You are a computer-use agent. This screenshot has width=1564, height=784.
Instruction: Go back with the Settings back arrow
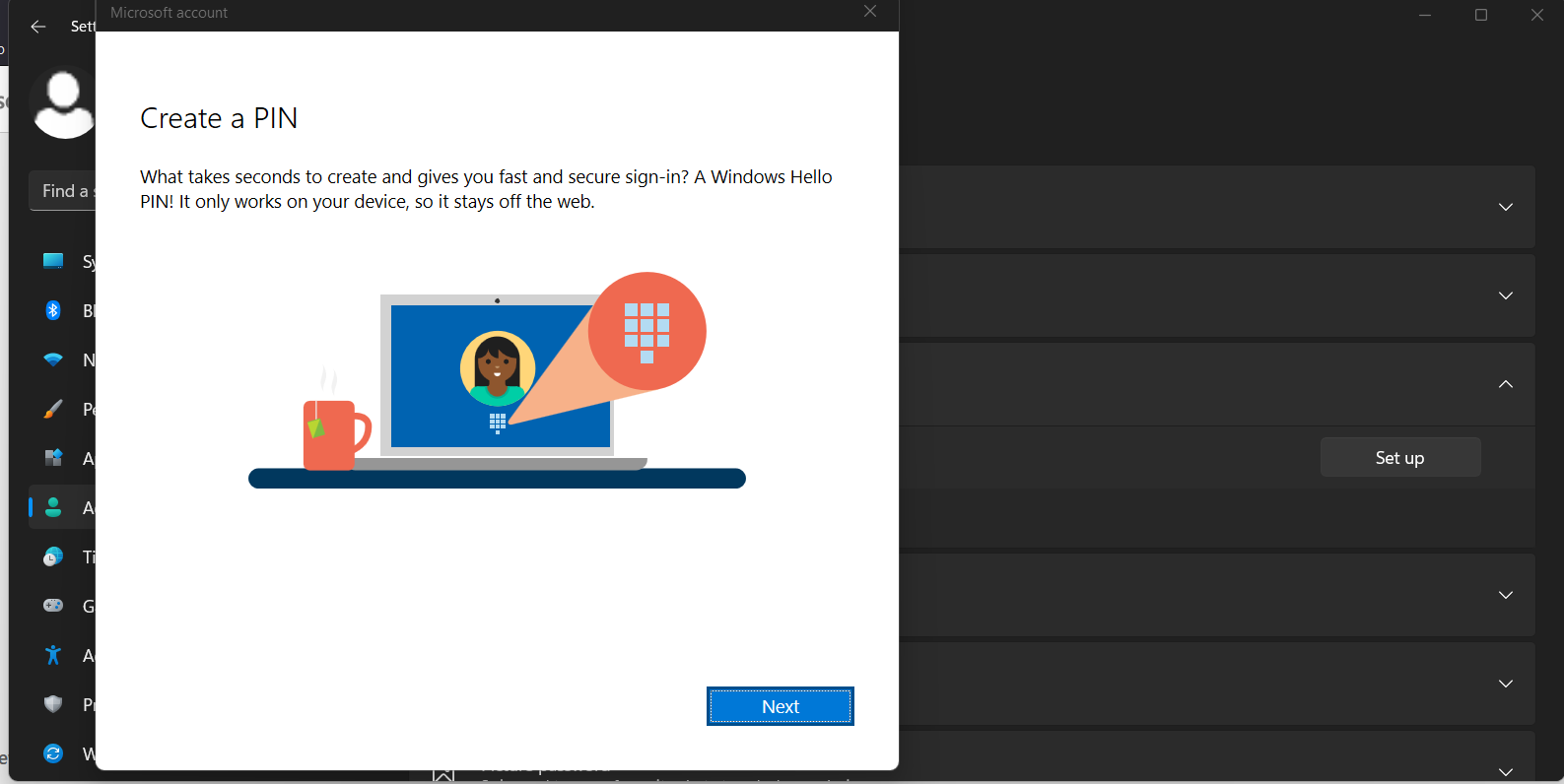pyautogui.click(x=38, y=27)
